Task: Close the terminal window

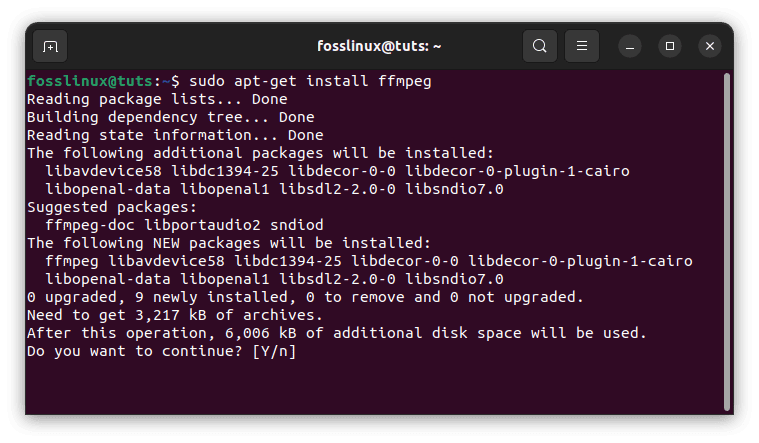Action: coord(710,46)
